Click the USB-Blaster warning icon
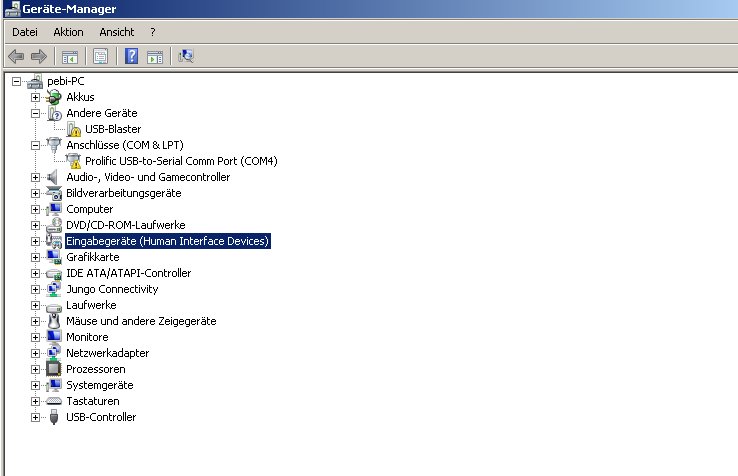The image size is (738, 476). pyautogui.click(x=73, y=129)
